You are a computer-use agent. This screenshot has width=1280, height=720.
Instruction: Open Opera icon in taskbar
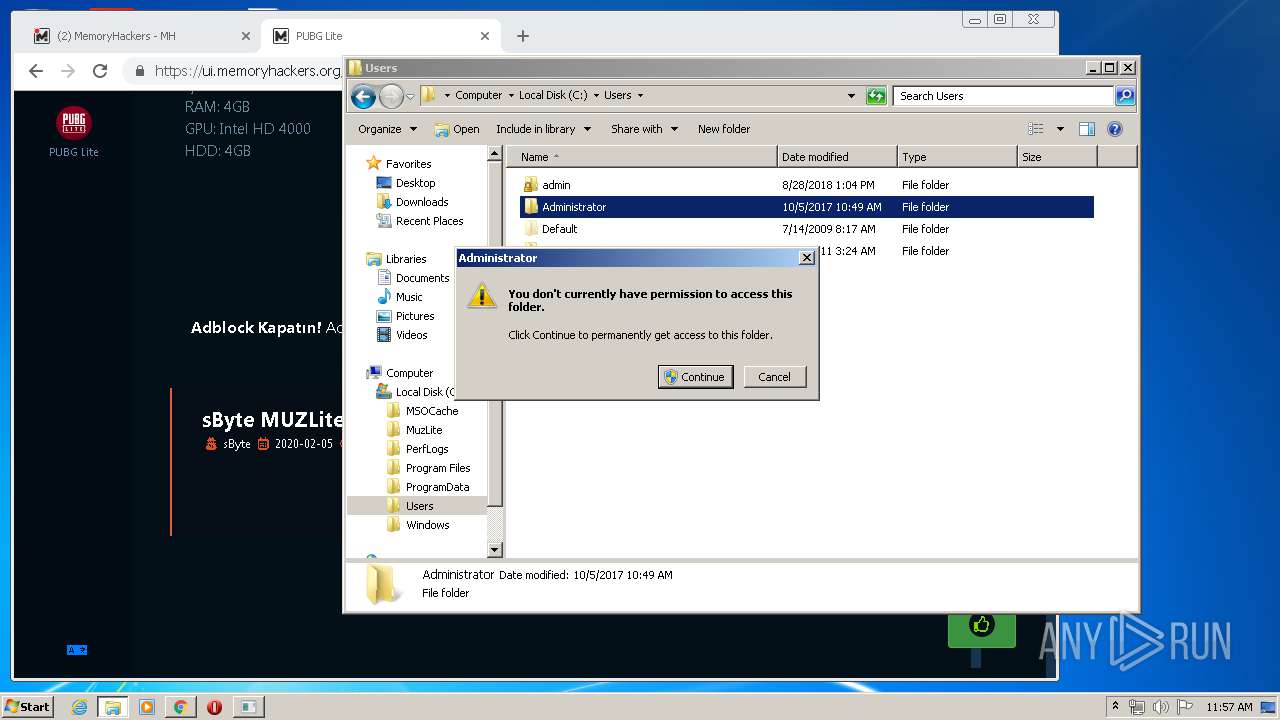(x=214, y=707)
